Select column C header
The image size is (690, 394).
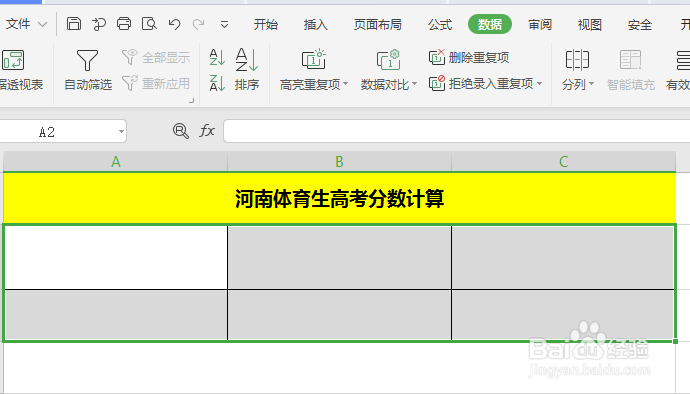point(564,162)
